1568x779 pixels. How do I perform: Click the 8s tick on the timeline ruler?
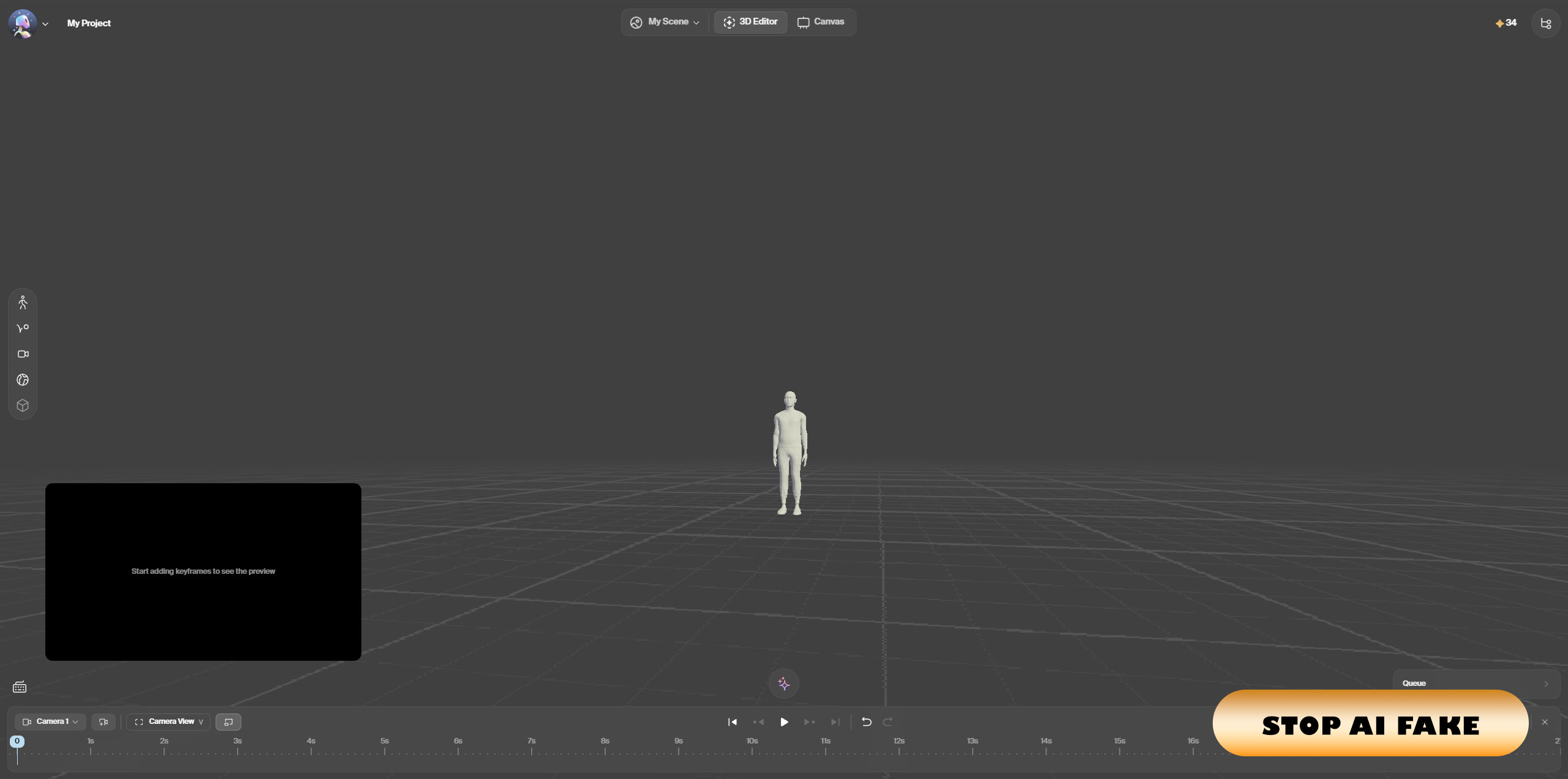point(605,741)
